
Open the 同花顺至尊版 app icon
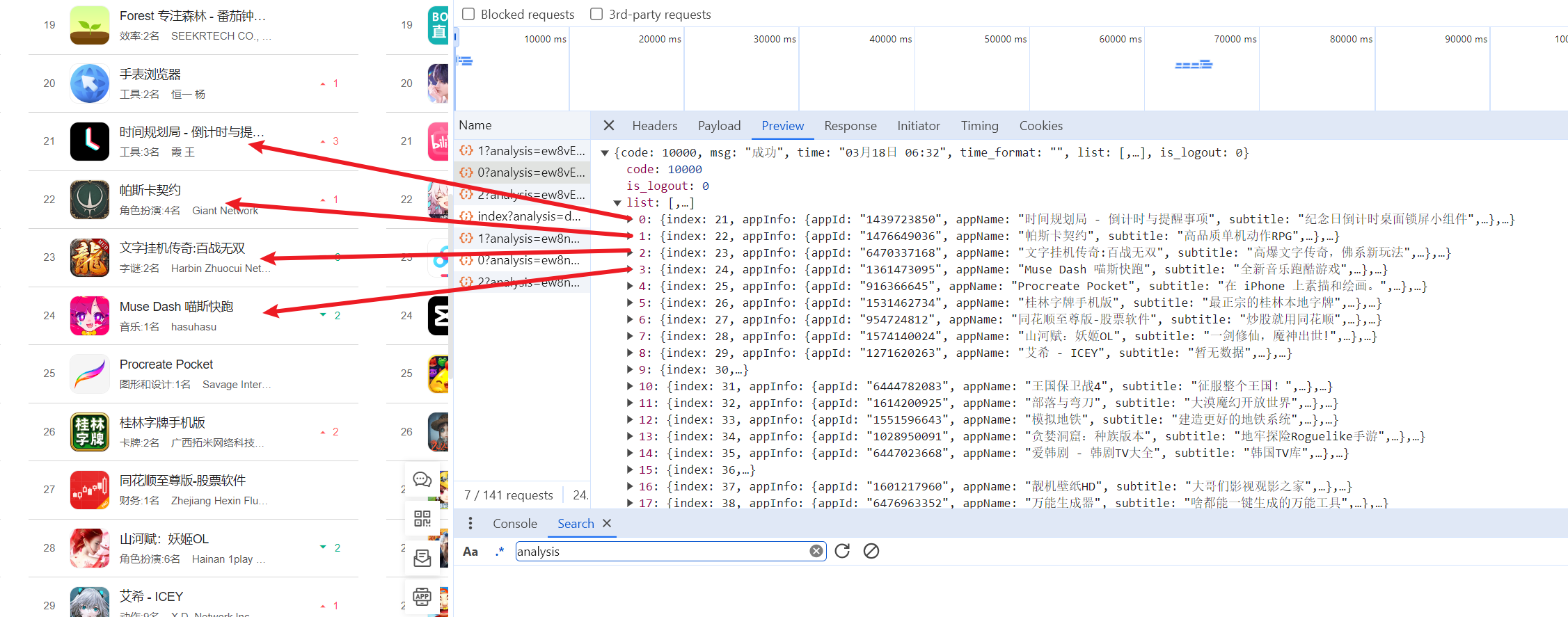point(90,490)
